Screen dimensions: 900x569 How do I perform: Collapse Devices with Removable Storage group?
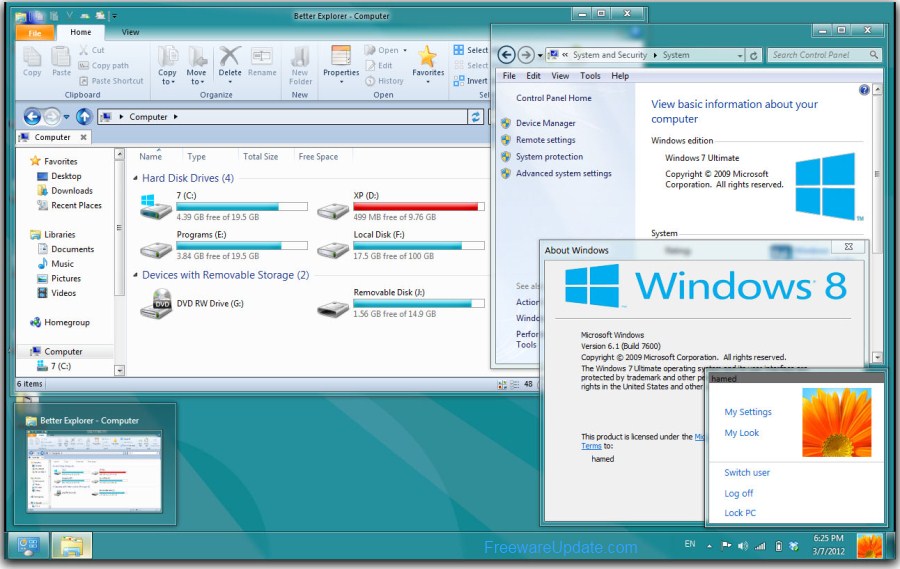(135, 275)
